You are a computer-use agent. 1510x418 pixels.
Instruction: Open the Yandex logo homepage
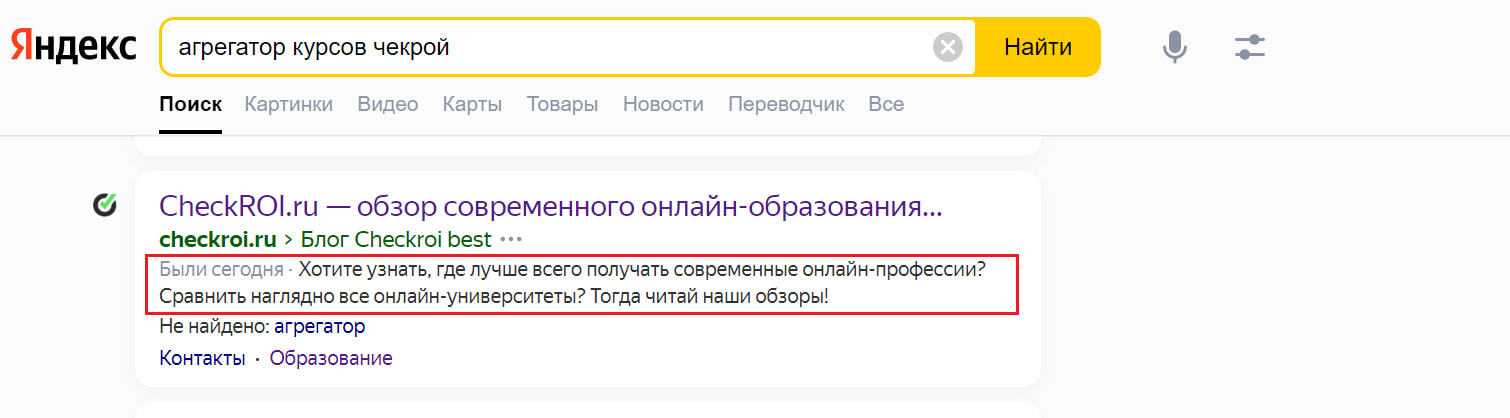(x=74, y=47)
